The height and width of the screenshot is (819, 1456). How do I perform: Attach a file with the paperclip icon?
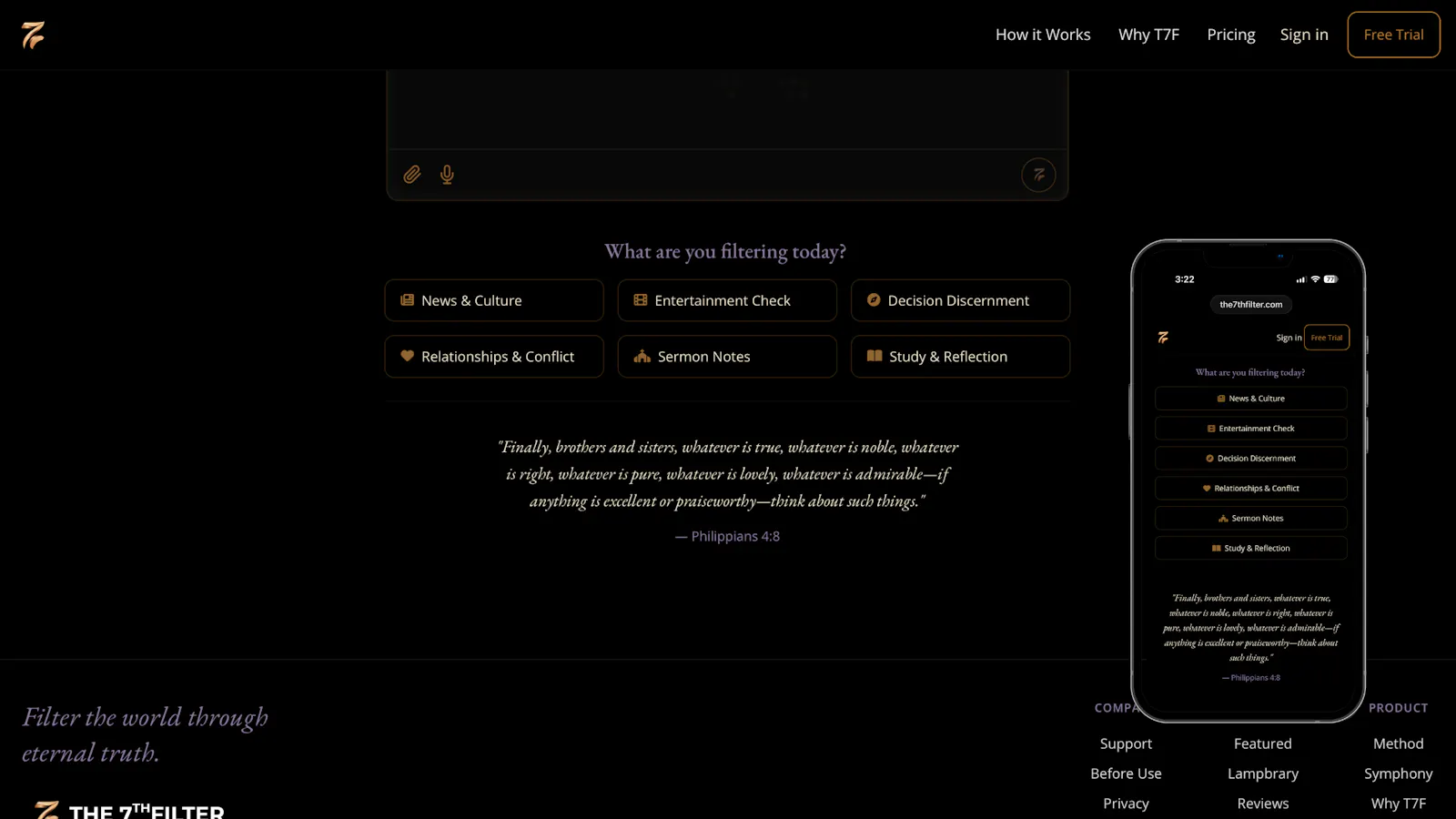(x=412, y=175)
